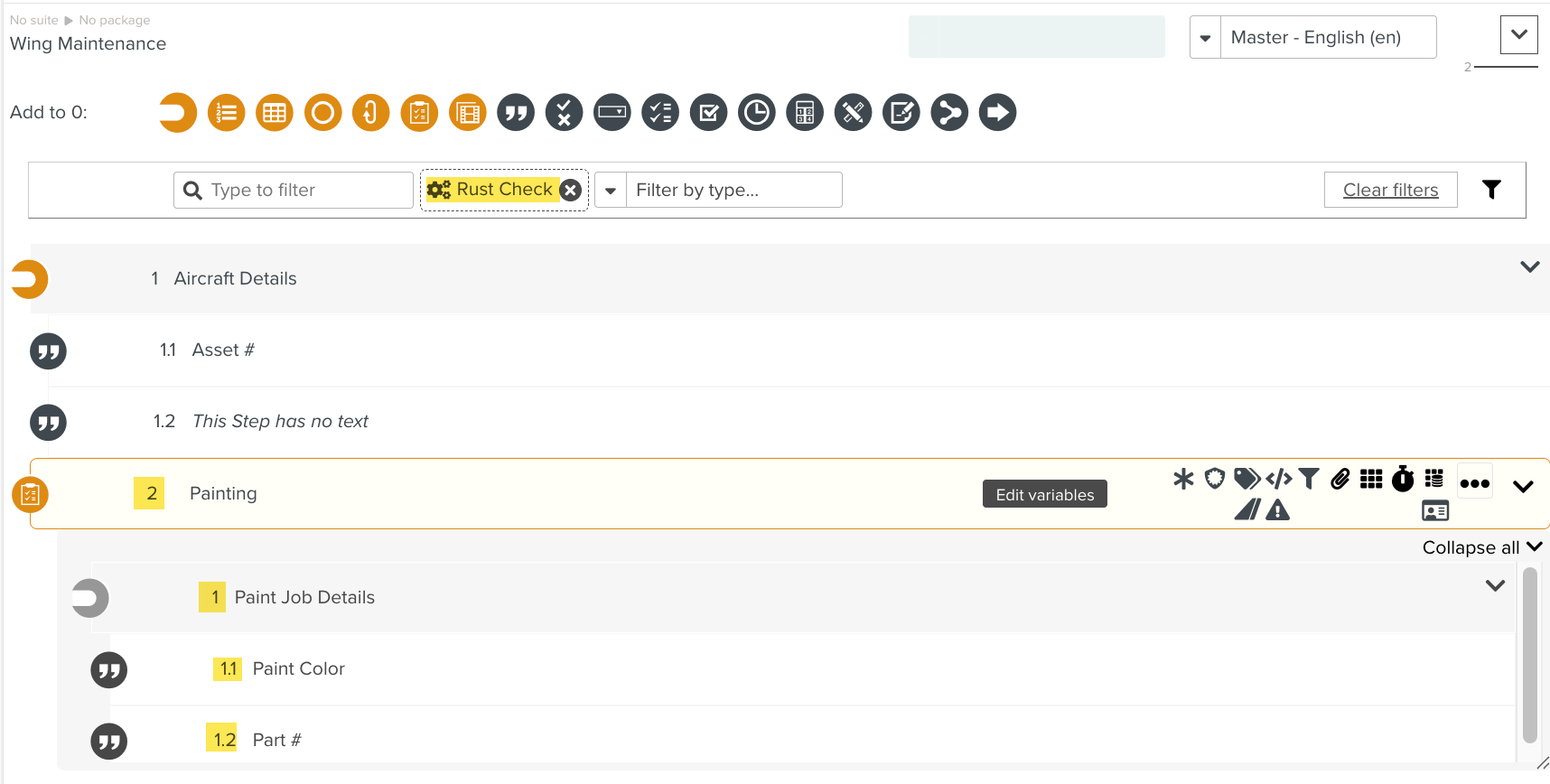Viewport: 1550px width, 784px height.
Task: Add the check and cross step type
Action: click(565, 113)
